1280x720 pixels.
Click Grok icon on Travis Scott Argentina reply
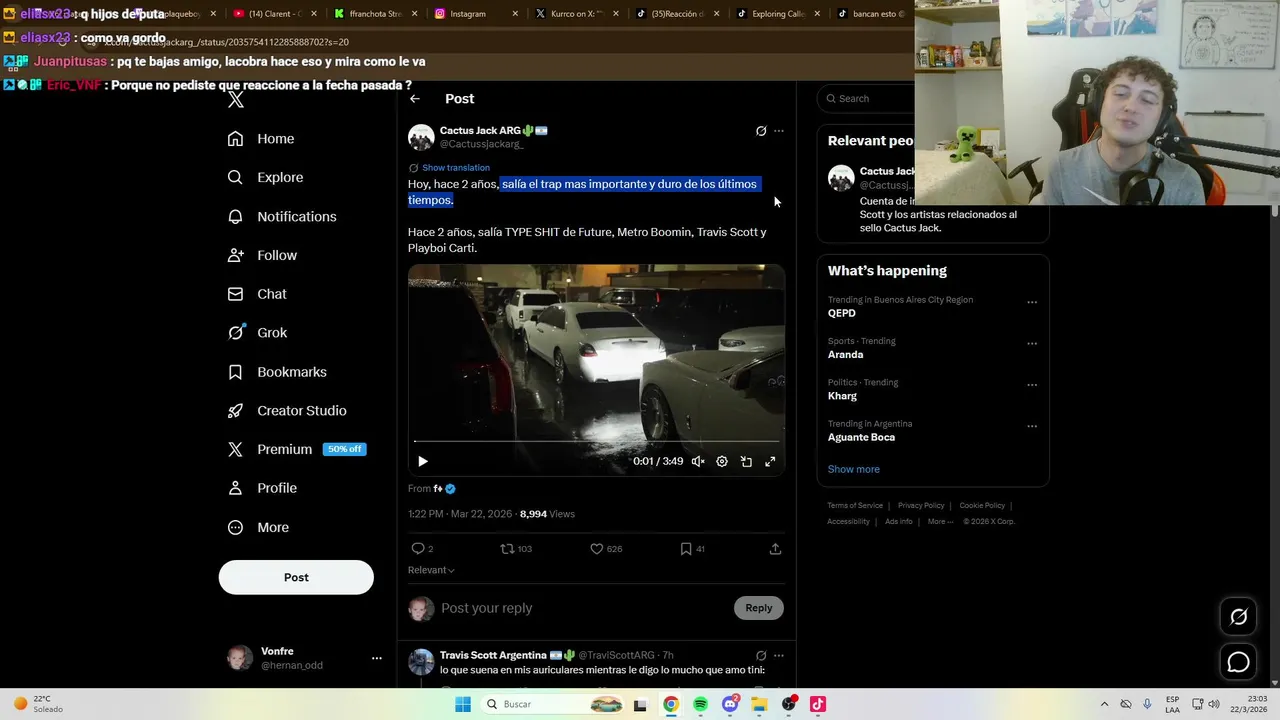click(761, 656)
